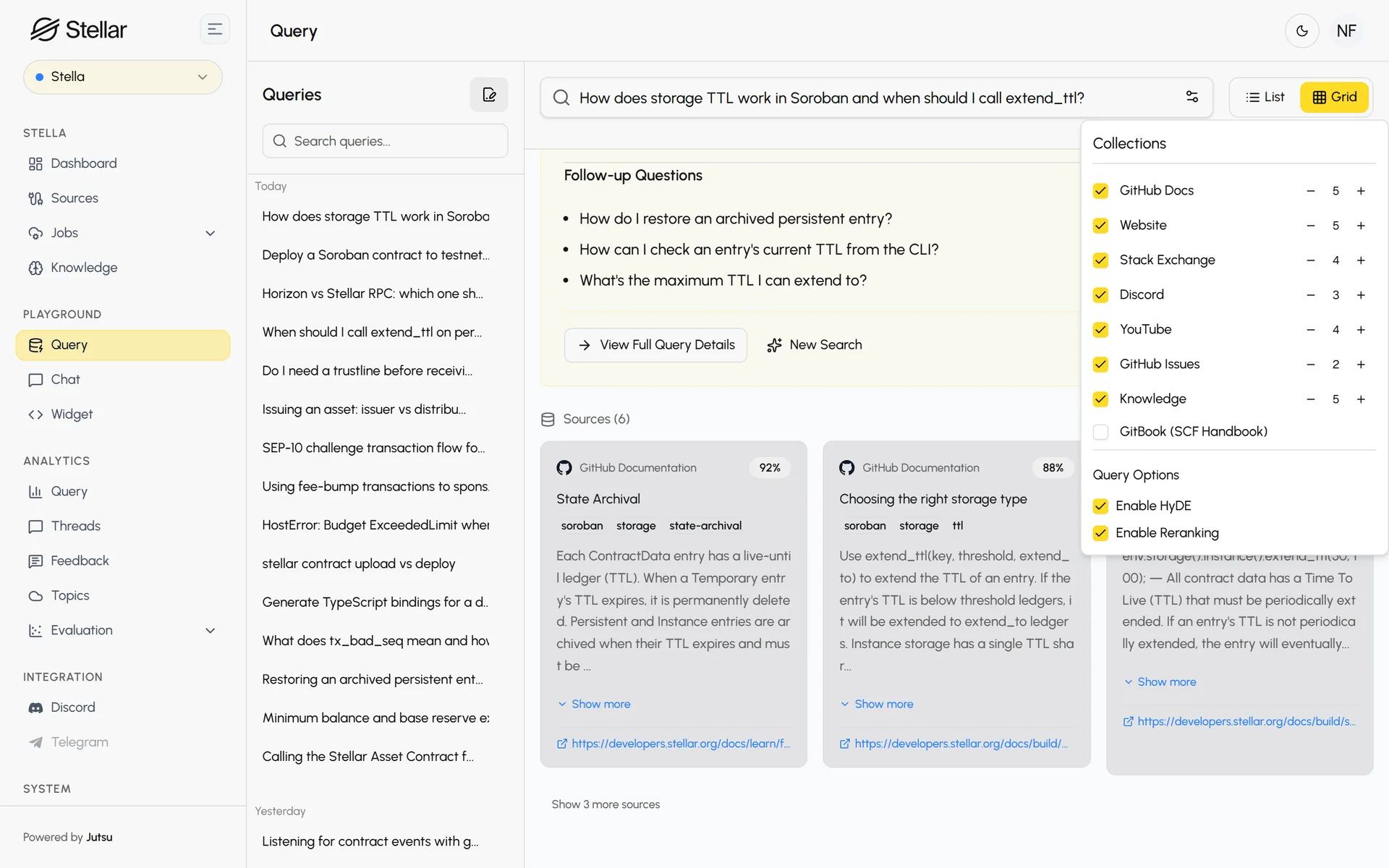Disable the Enable HyDE option

(1100, 506)
